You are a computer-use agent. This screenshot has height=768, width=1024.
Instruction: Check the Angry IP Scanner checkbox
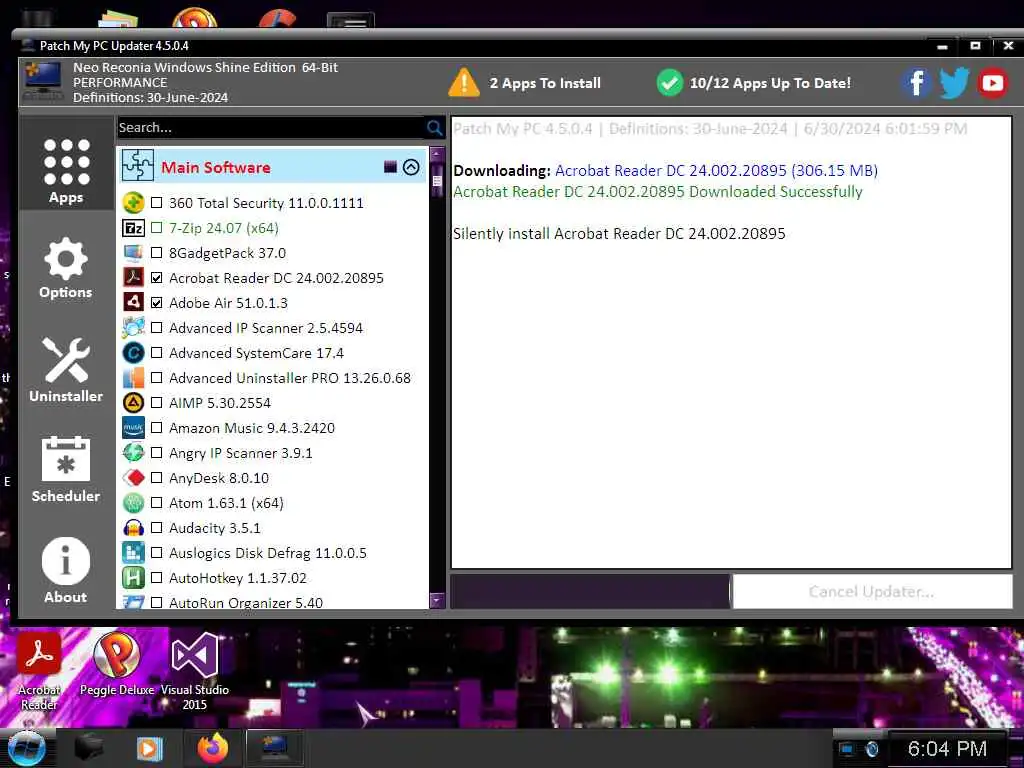pos(157,453)
